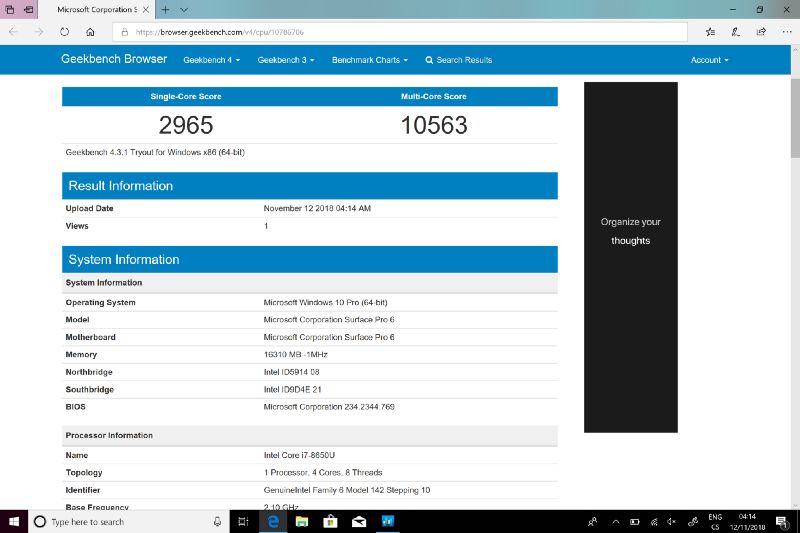The height and width of the screenshot is (533, 800).
Task: Expand the Benchmark Charts dropdown
Action: point(369,60)
